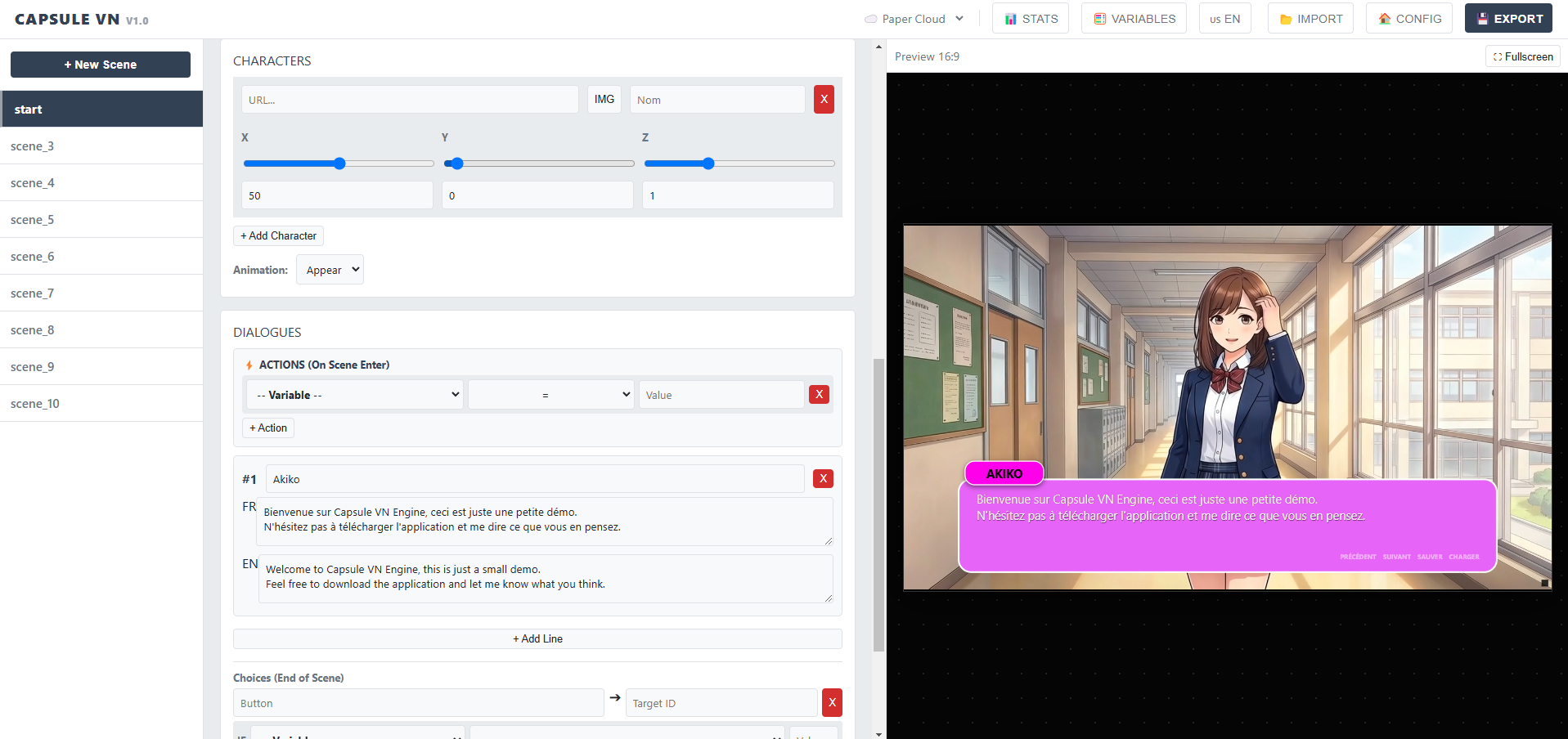Click the IMPORT folder button
The height and width of the screenshot is (739, 1568).
click(1310, 19)
